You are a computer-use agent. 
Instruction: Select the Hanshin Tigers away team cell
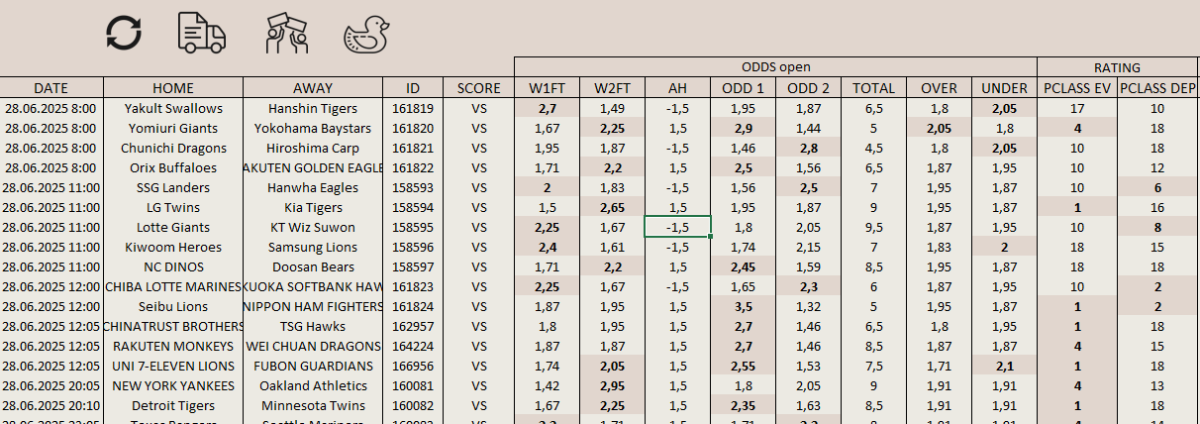pyautogui.click(x=313, y=108)
